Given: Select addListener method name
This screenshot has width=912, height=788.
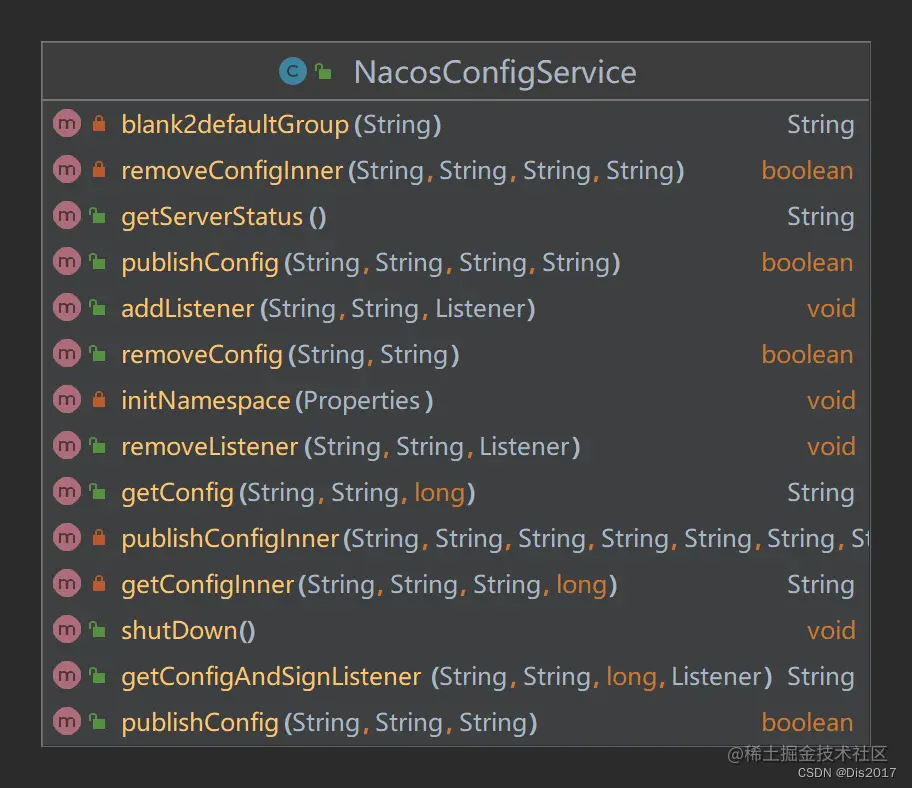Looking at the screenshot, I should coord(188,308).
